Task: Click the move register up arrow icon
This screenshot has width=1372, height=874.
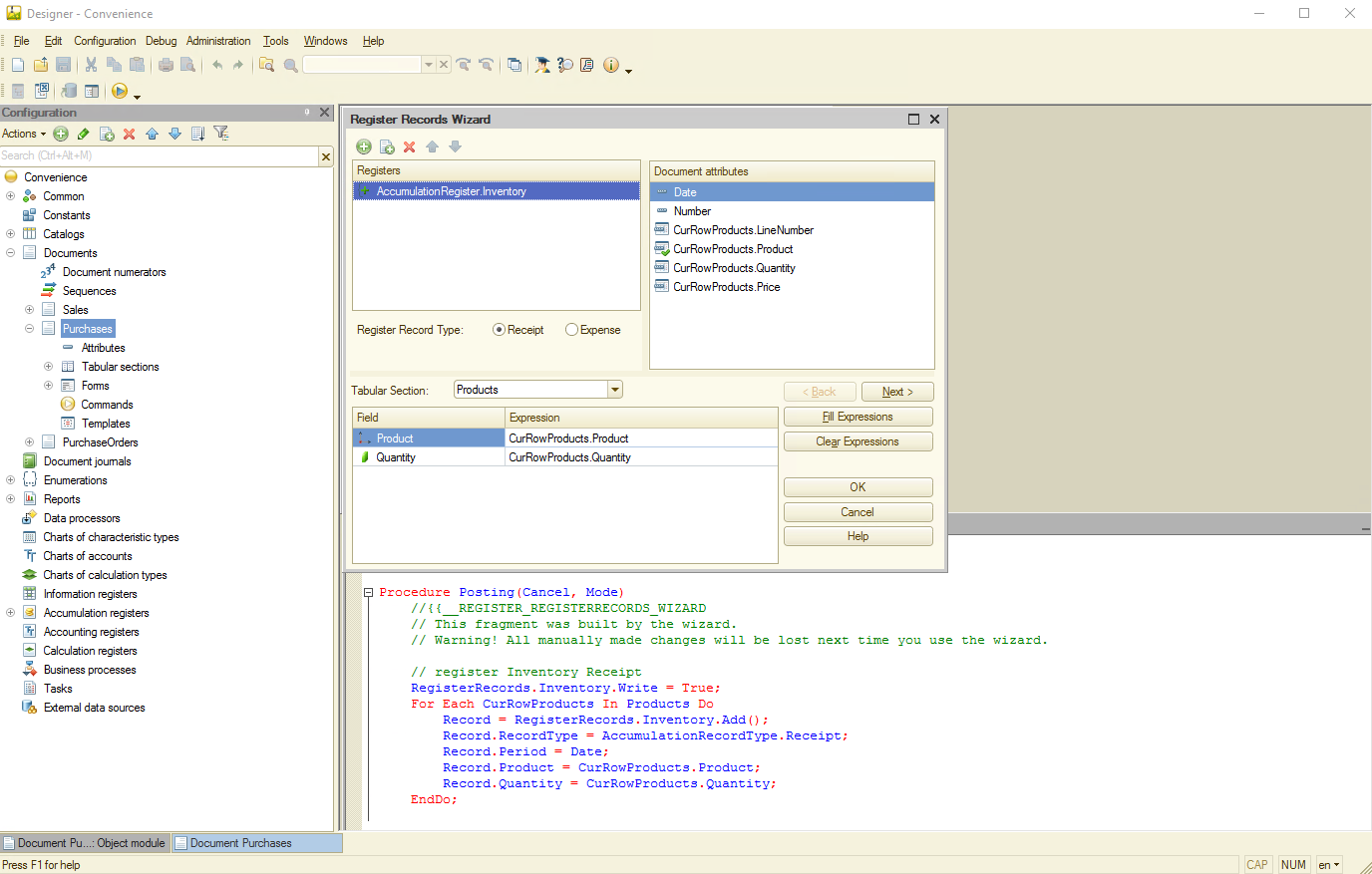Action: coord(432,146)
